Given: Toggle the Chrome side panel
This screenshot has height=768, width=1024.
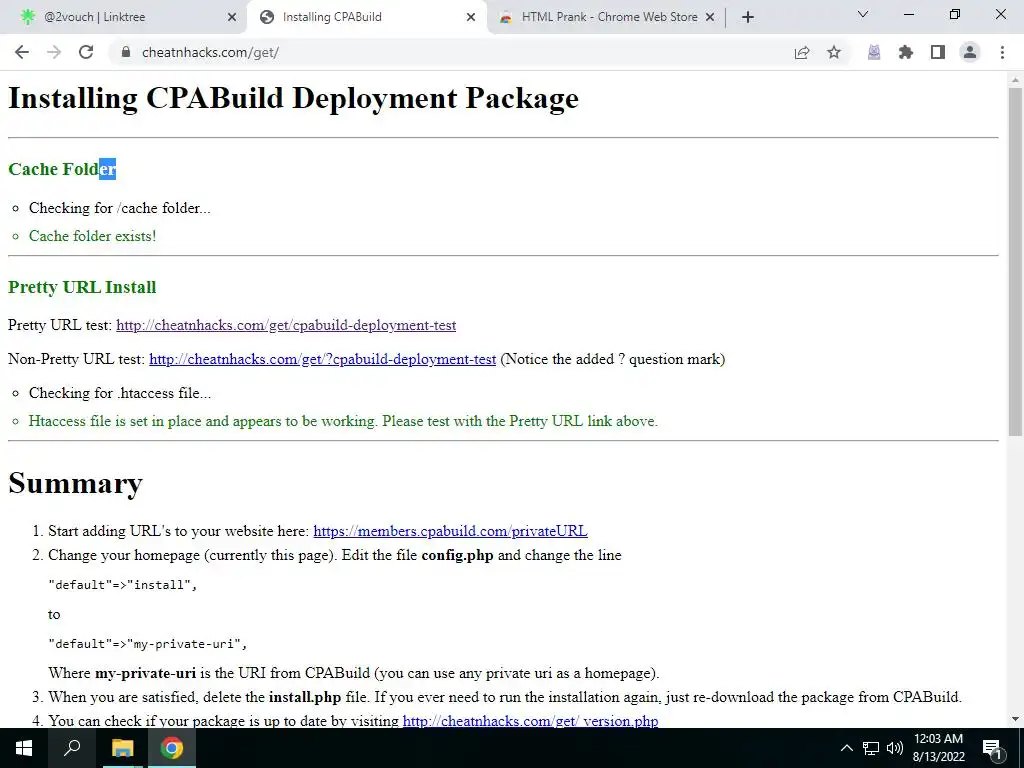Looking at the screenshot, I should pos(938,52).
